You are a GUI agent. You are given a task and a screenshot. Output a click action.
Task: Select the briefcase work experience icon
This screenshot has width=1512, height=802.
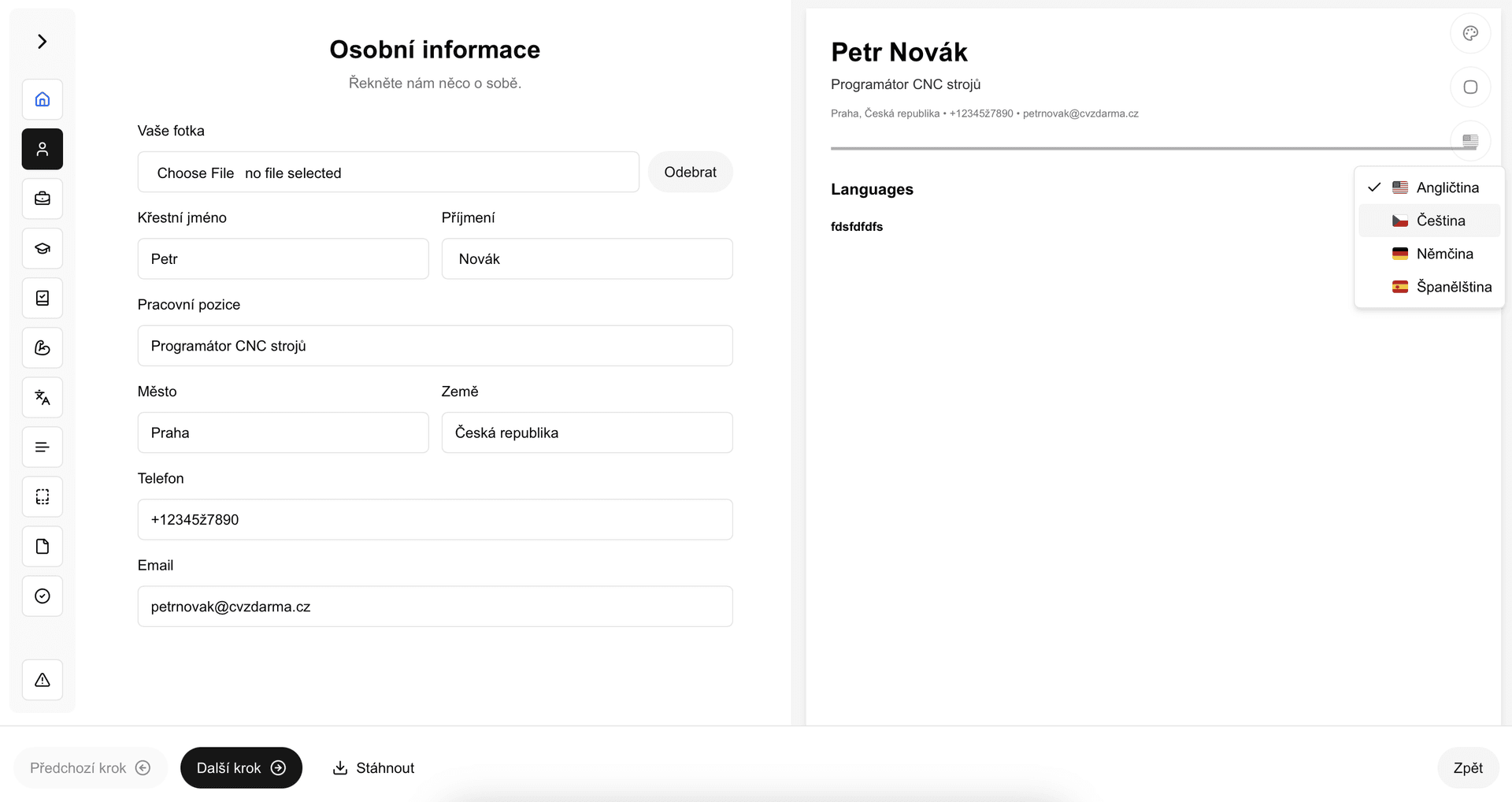tap(43, 199)
